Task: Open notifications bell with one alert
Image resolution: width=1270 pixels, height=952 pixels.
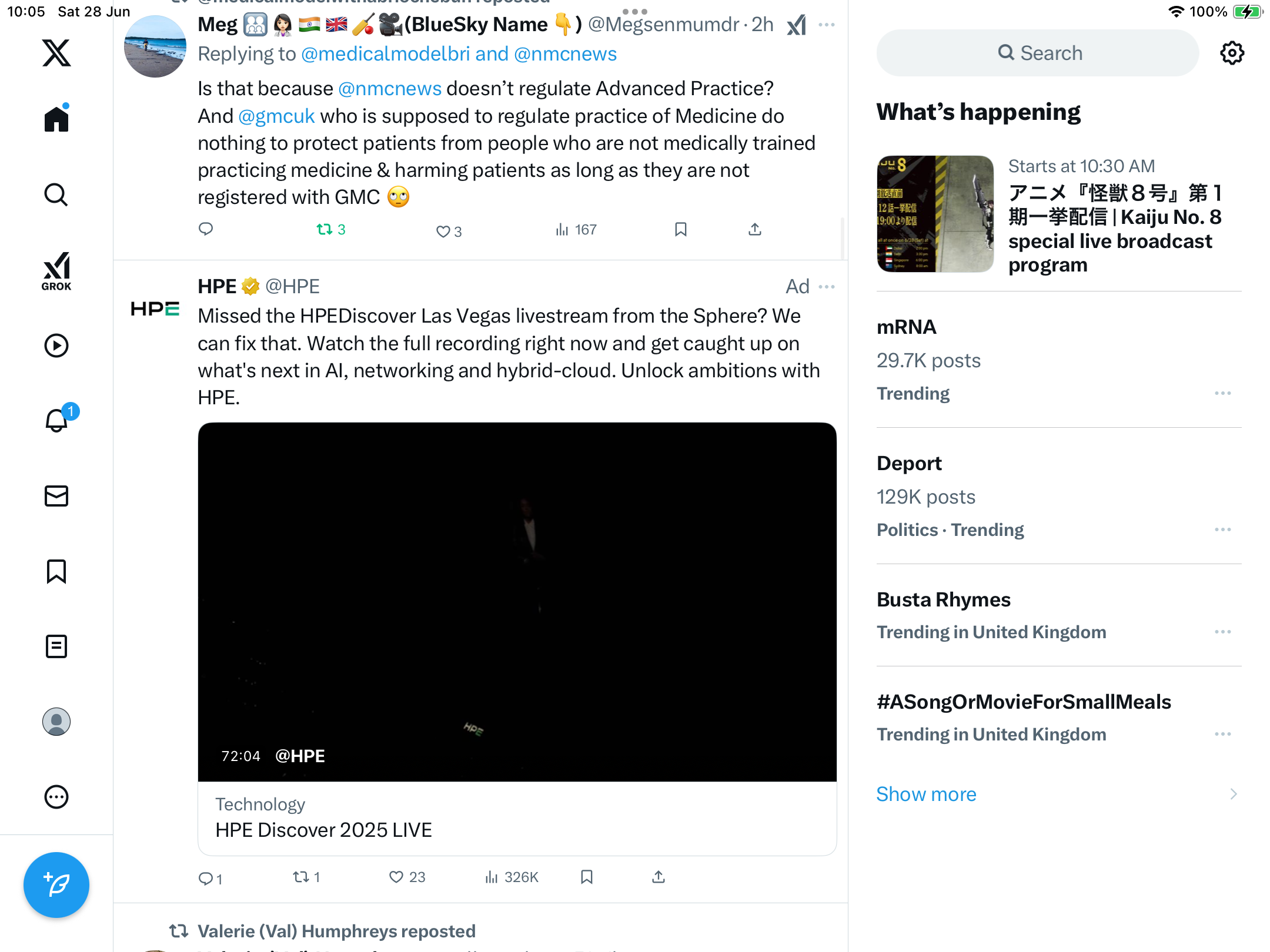Action: (x=58, y=420)
